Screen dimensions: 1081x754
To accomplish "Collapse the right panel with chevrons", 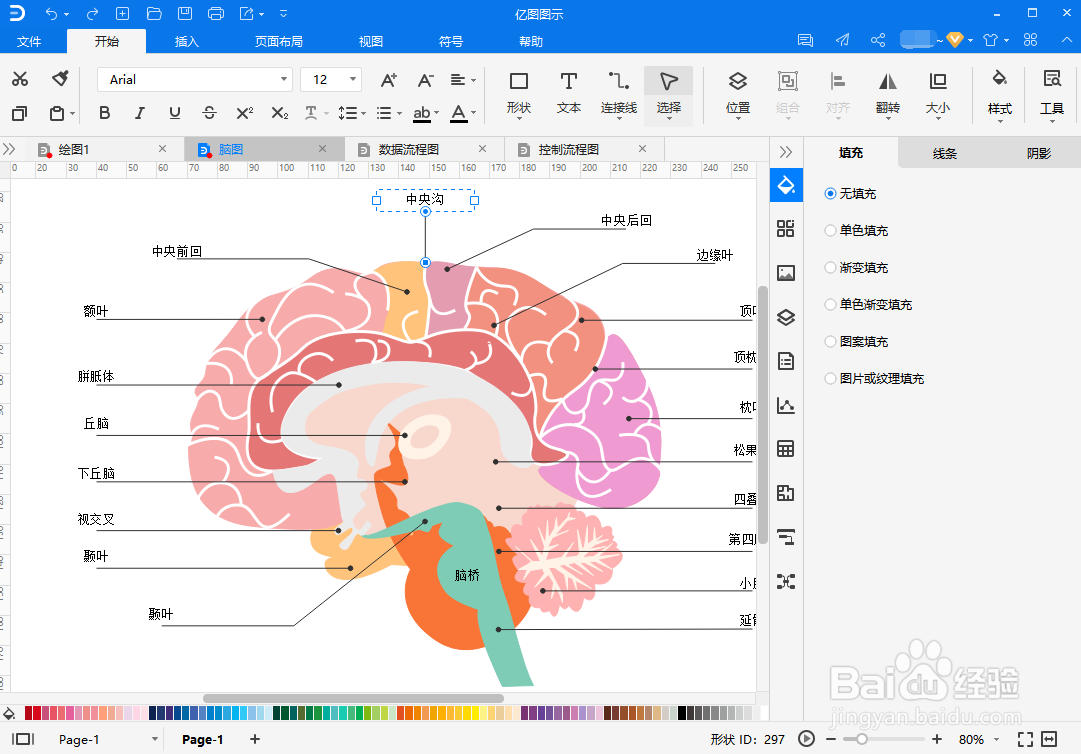I will 786,152.
